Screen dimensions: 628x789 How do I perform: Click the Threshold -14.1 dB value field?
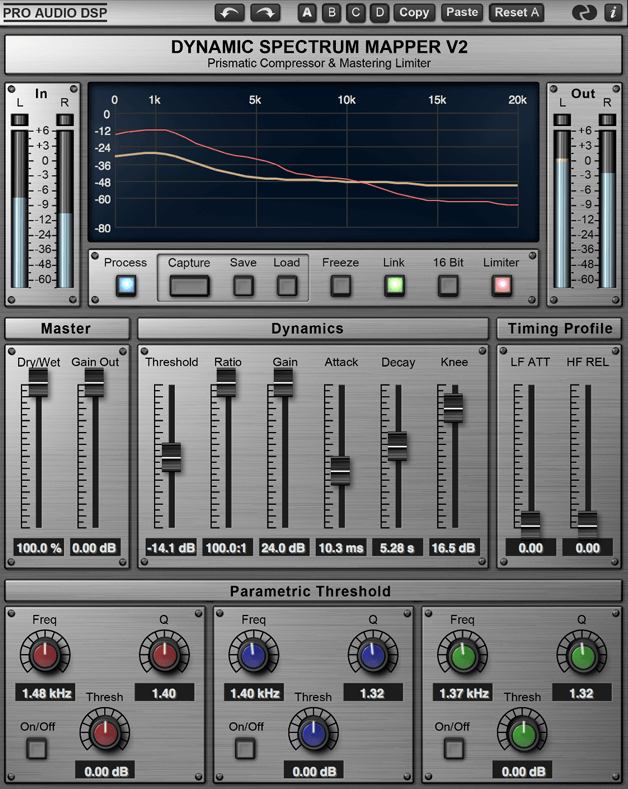171,548
